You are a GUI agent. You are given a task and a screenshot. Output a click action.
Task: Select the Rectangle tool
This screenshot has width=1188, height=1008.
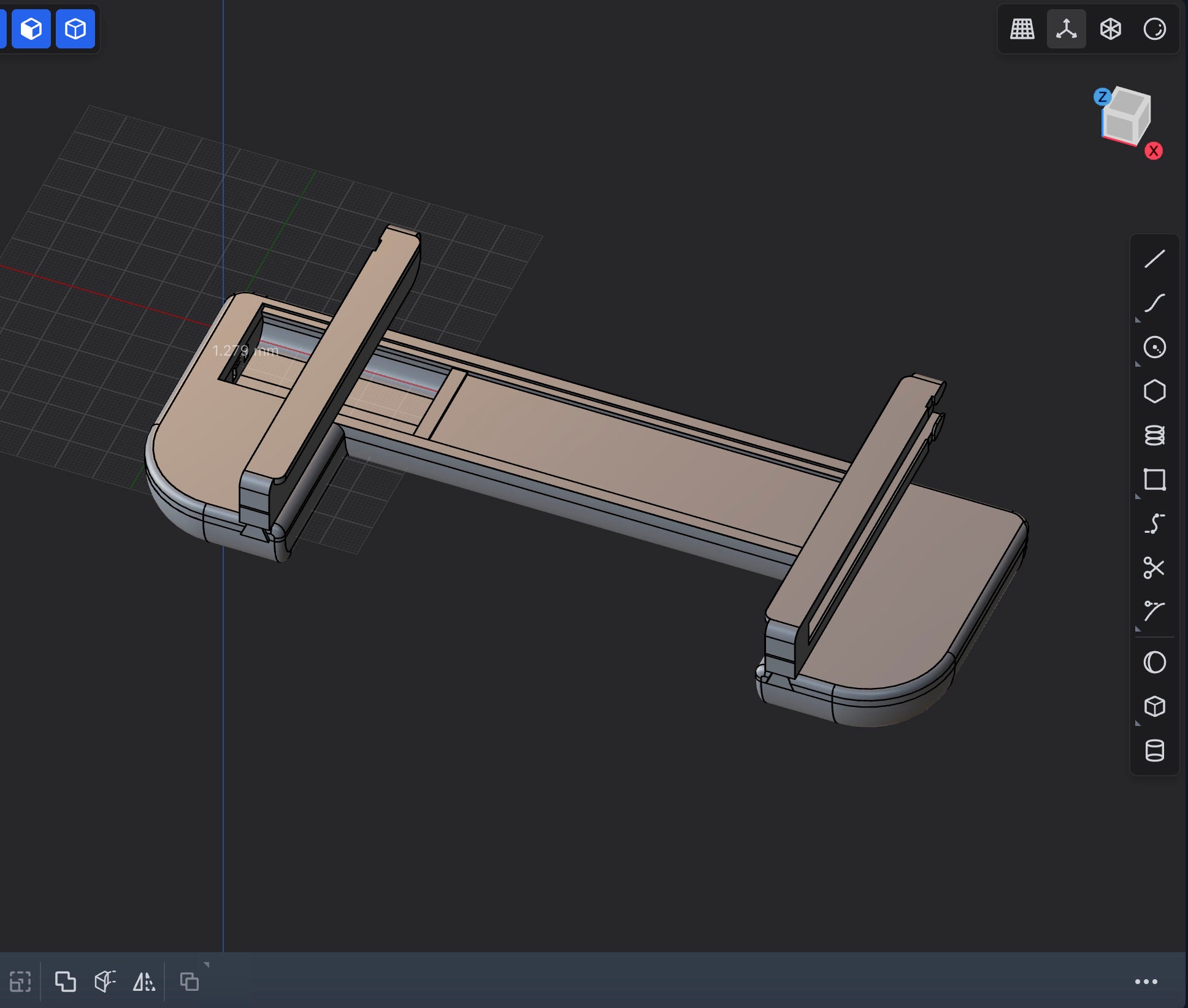click(1155, 481)
